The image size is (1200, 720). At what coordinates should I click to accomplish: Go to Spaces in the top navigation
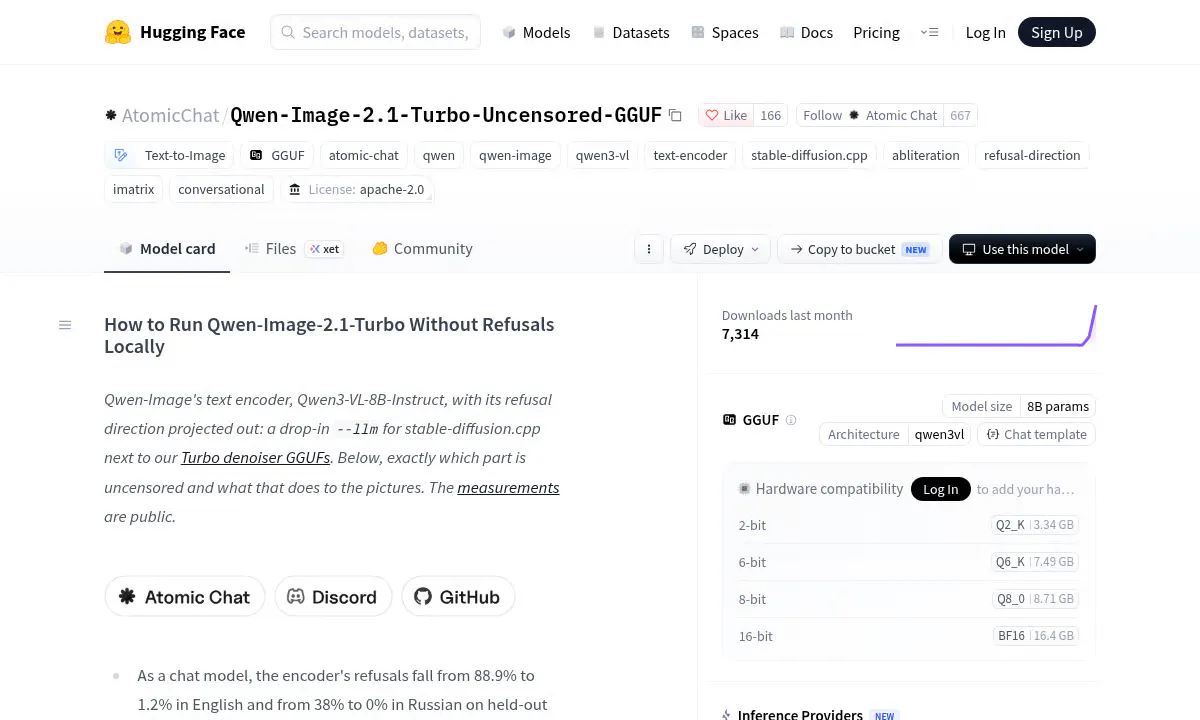(x=724, y=32)
